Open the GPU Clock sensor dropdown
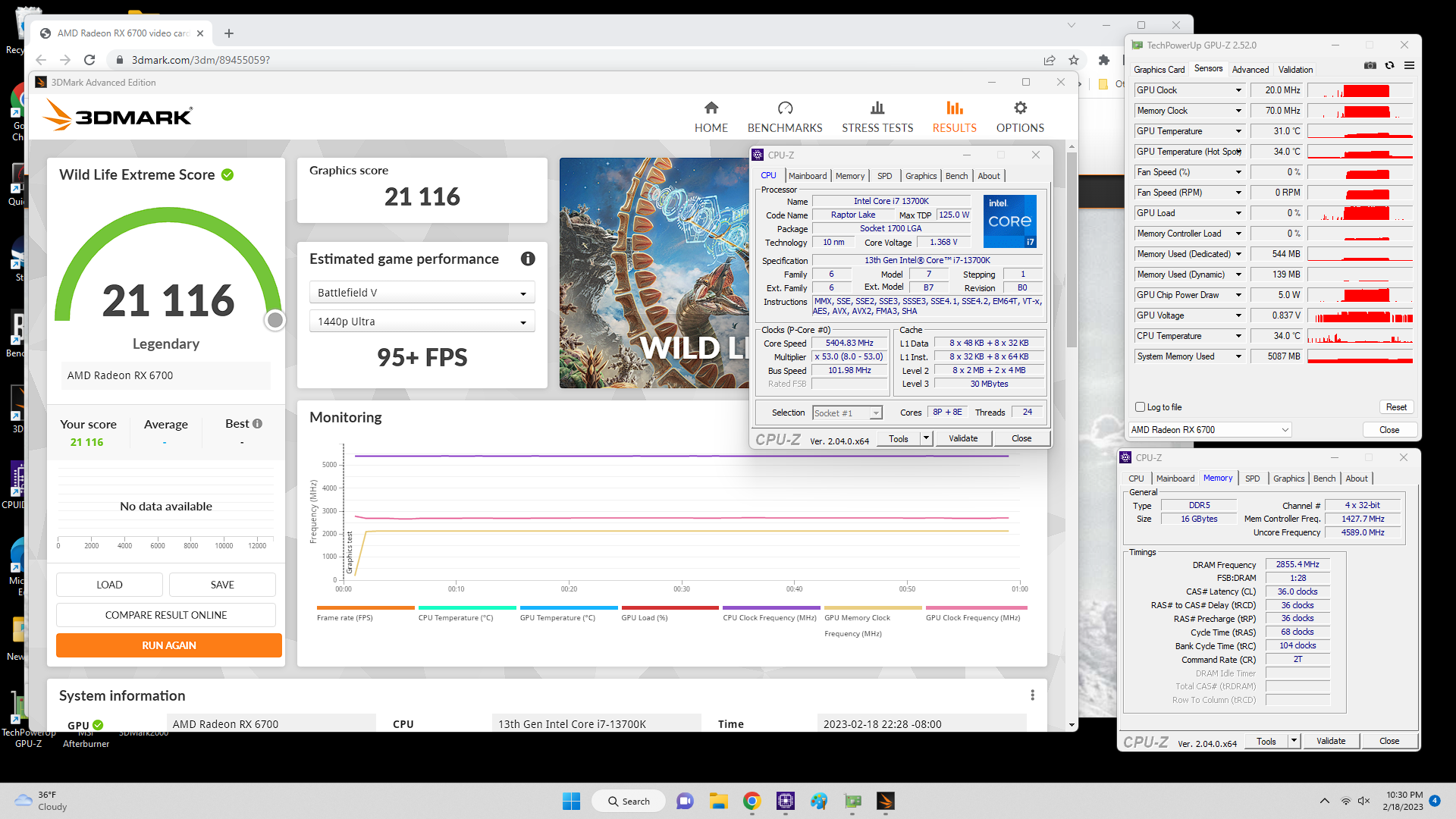Screen dimensions: 1456x819 (x=1238, y=90)
